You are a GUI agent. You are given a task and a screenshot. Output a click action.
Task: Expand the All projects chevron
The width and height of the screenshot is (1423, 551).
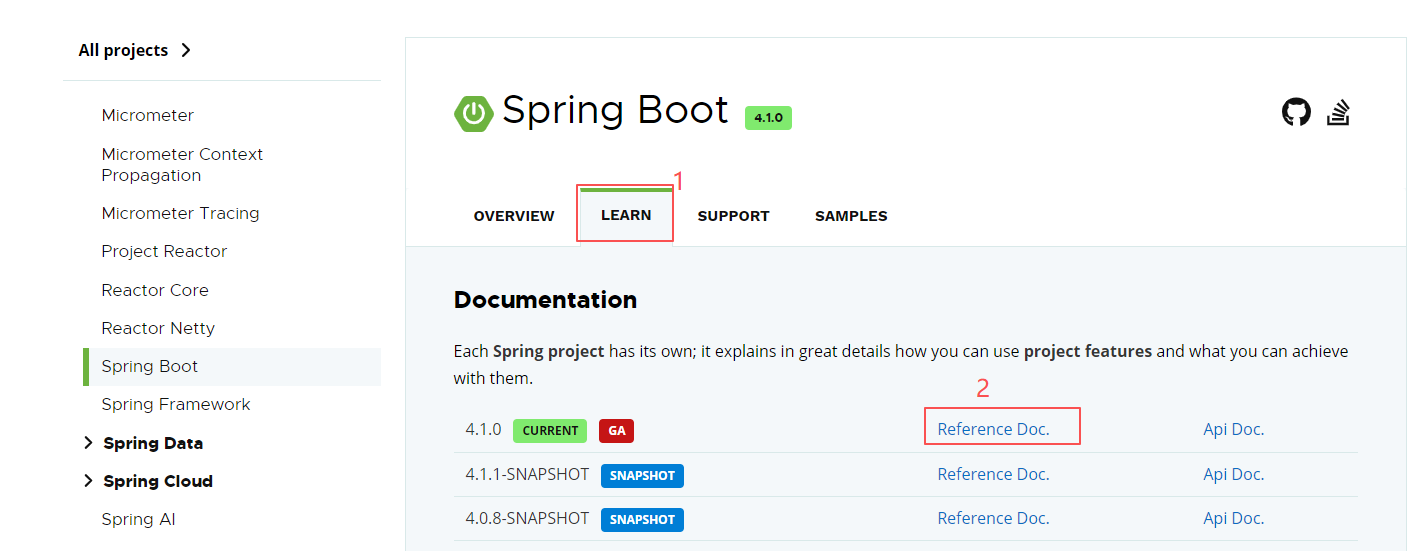(186, 50)
